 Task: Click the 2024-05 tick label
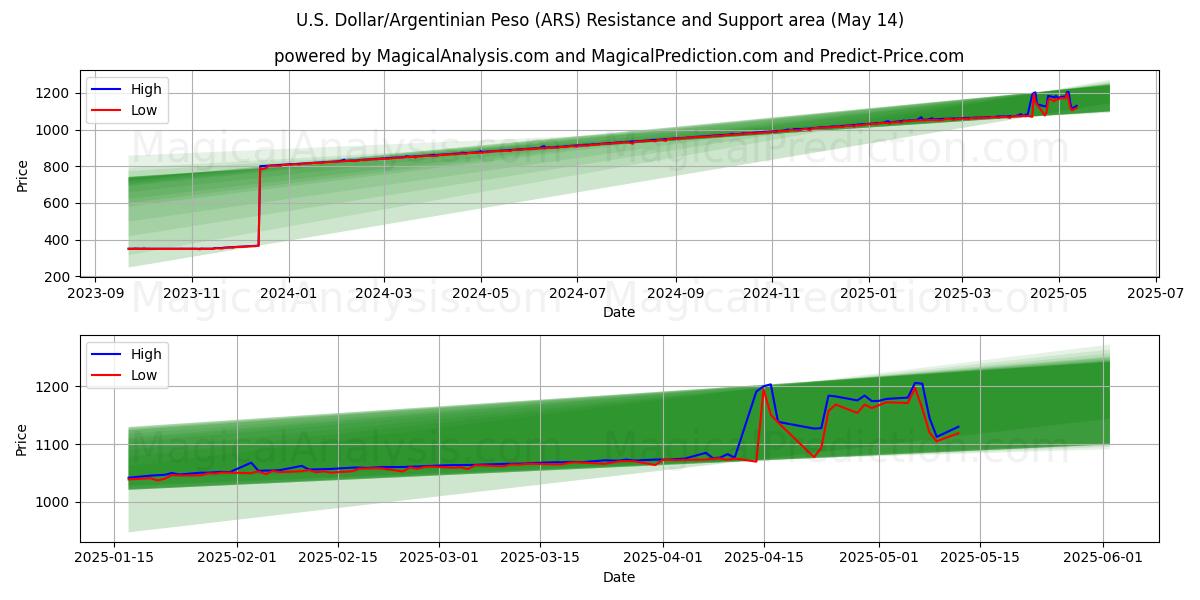(481, 294)
